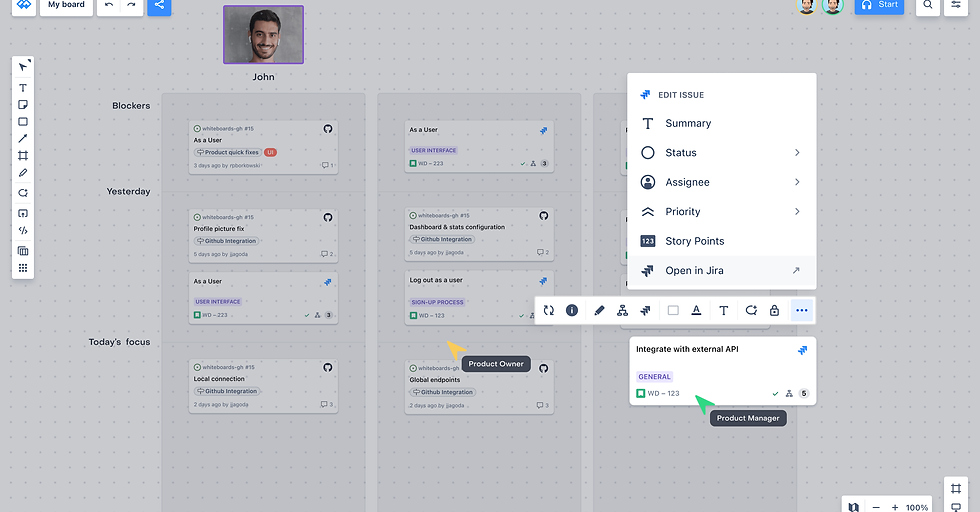Select Story Points menu entry
This screenshot has height=512, width=980.
point(722,241)
